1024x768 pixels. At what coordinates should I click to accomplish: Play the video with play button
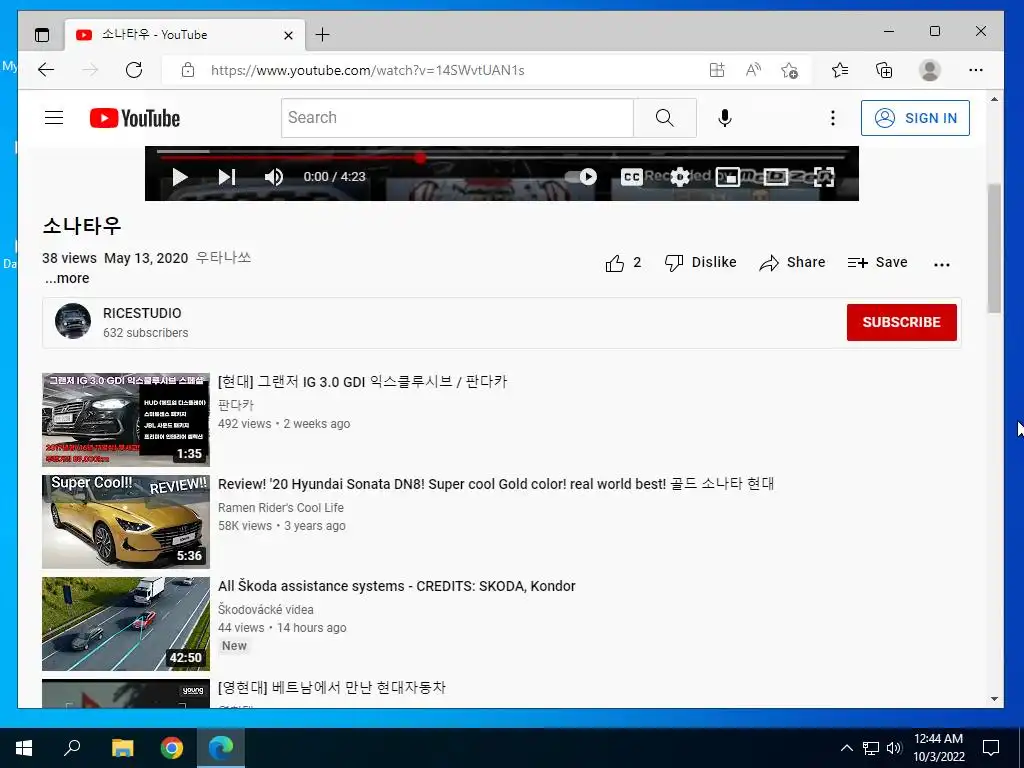(x=180, y=177)
